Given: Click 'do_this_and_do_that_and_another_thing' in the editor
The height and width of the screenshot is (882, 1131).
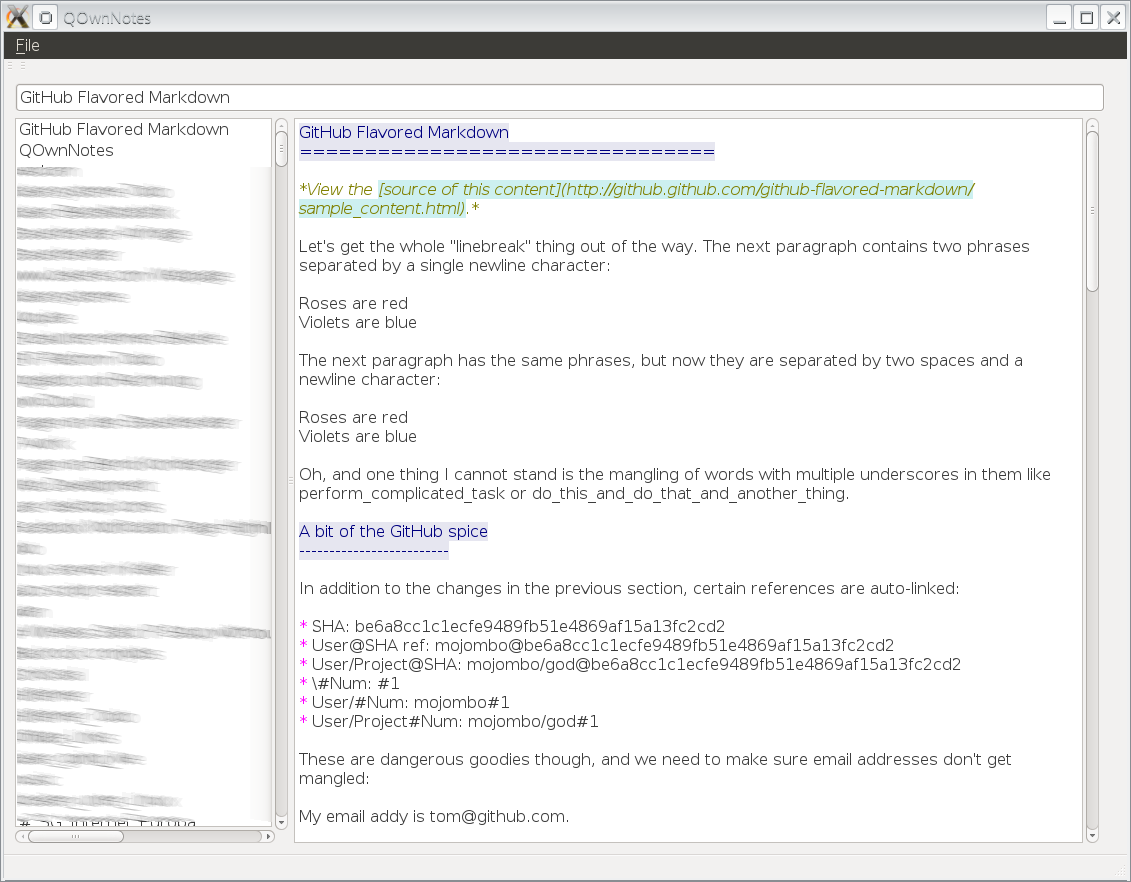Looking at the screenshot, I should click(688, 494).
